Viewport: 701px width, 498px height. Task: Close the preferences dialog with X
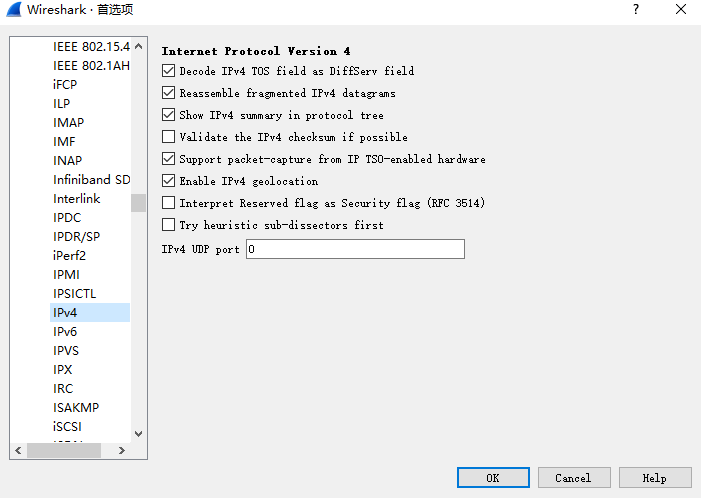tap(681, 9)
